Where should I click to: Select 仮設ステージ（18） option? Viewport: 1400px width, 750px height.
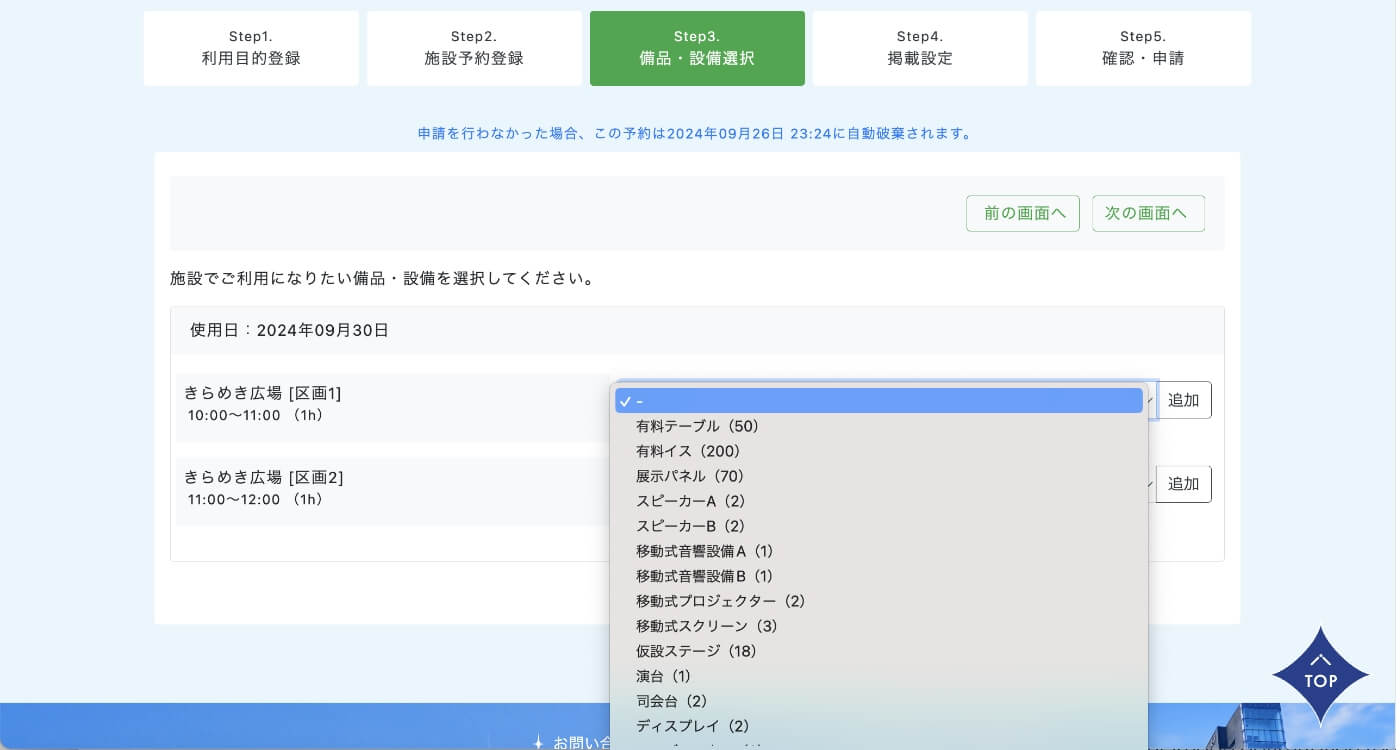tap(697, 651)
